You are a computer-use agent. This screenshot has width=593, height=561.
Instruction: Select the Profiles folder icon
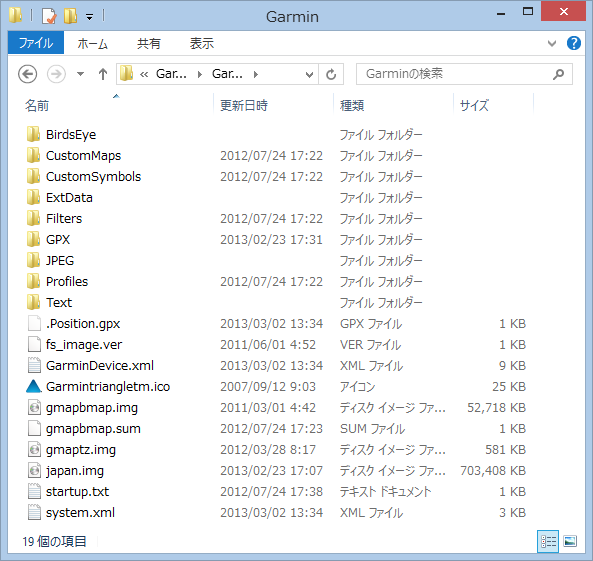[x=34, y=281]
